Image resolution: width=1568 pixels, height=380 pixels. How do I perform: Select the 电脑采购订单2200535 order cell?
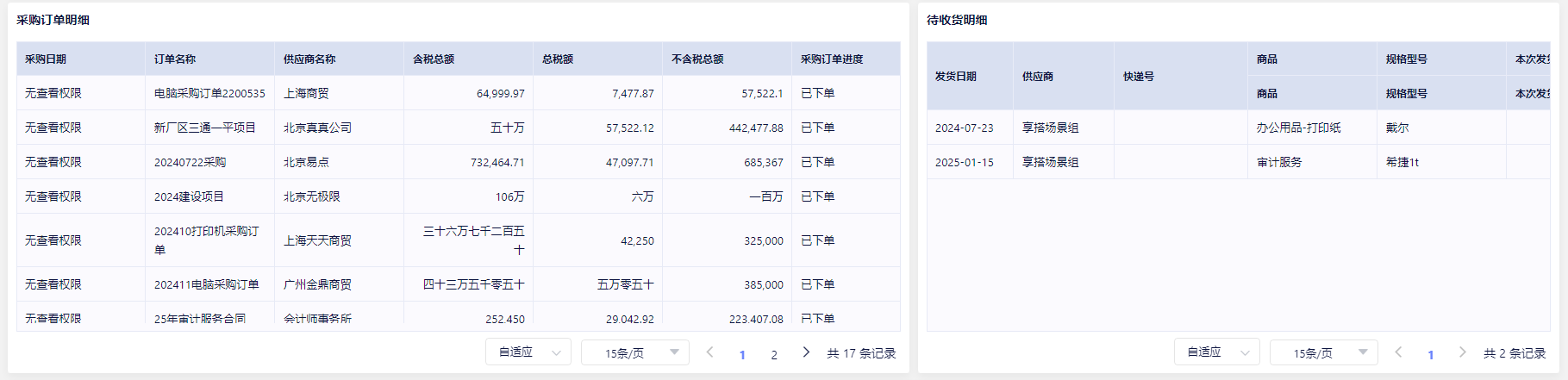(x=209, y=93)
